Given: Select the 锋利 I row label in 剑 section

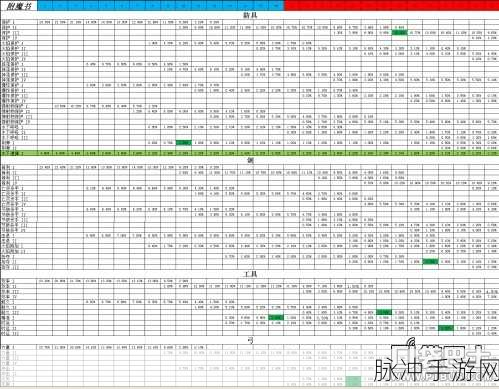Looking at the screenshot, I should 9,167.
